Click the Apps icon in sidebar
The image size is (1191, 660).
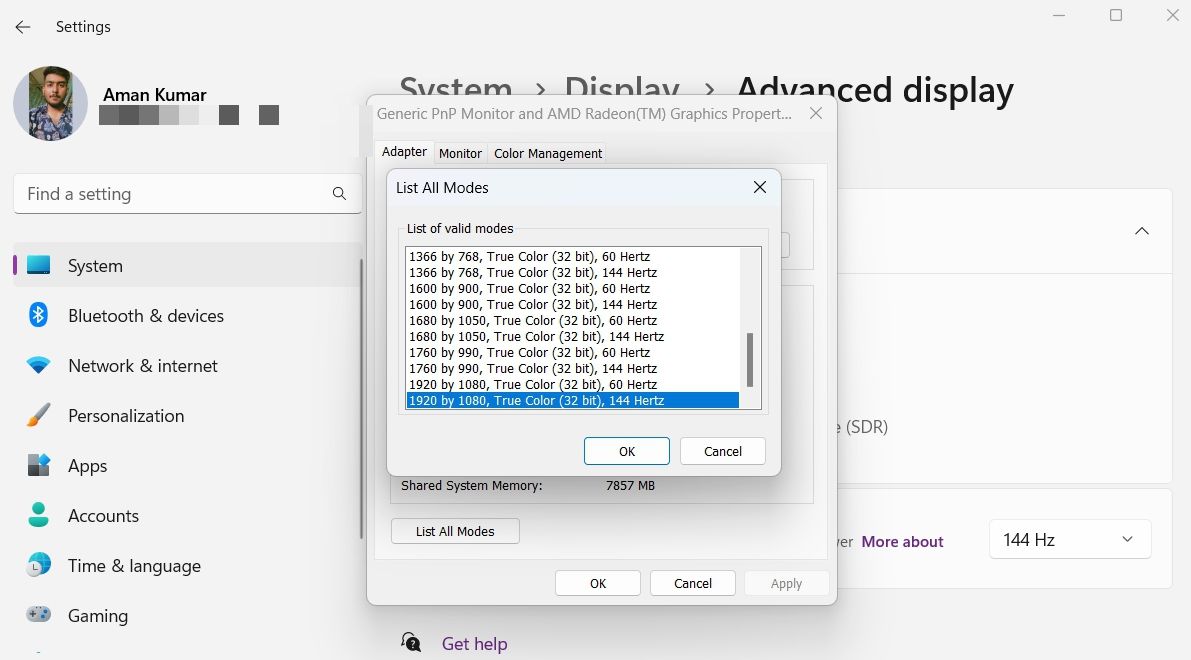[x=39, y=466]
